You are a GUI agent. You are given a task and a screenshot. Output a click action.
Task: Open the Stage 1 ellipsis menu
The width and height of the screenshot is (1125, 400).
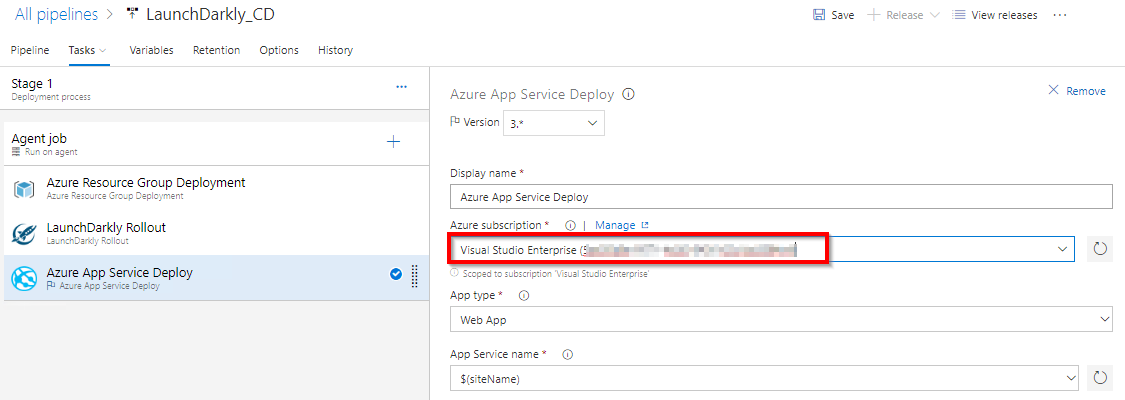[x=402, y=87]
